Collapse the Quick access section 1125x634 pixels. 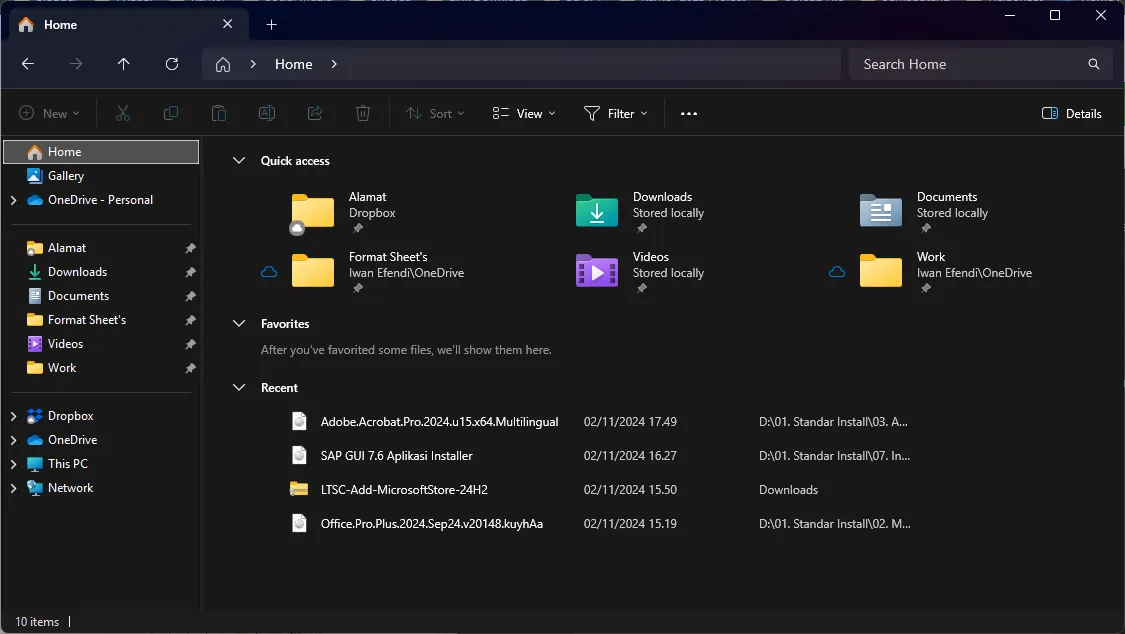(239, 161)
